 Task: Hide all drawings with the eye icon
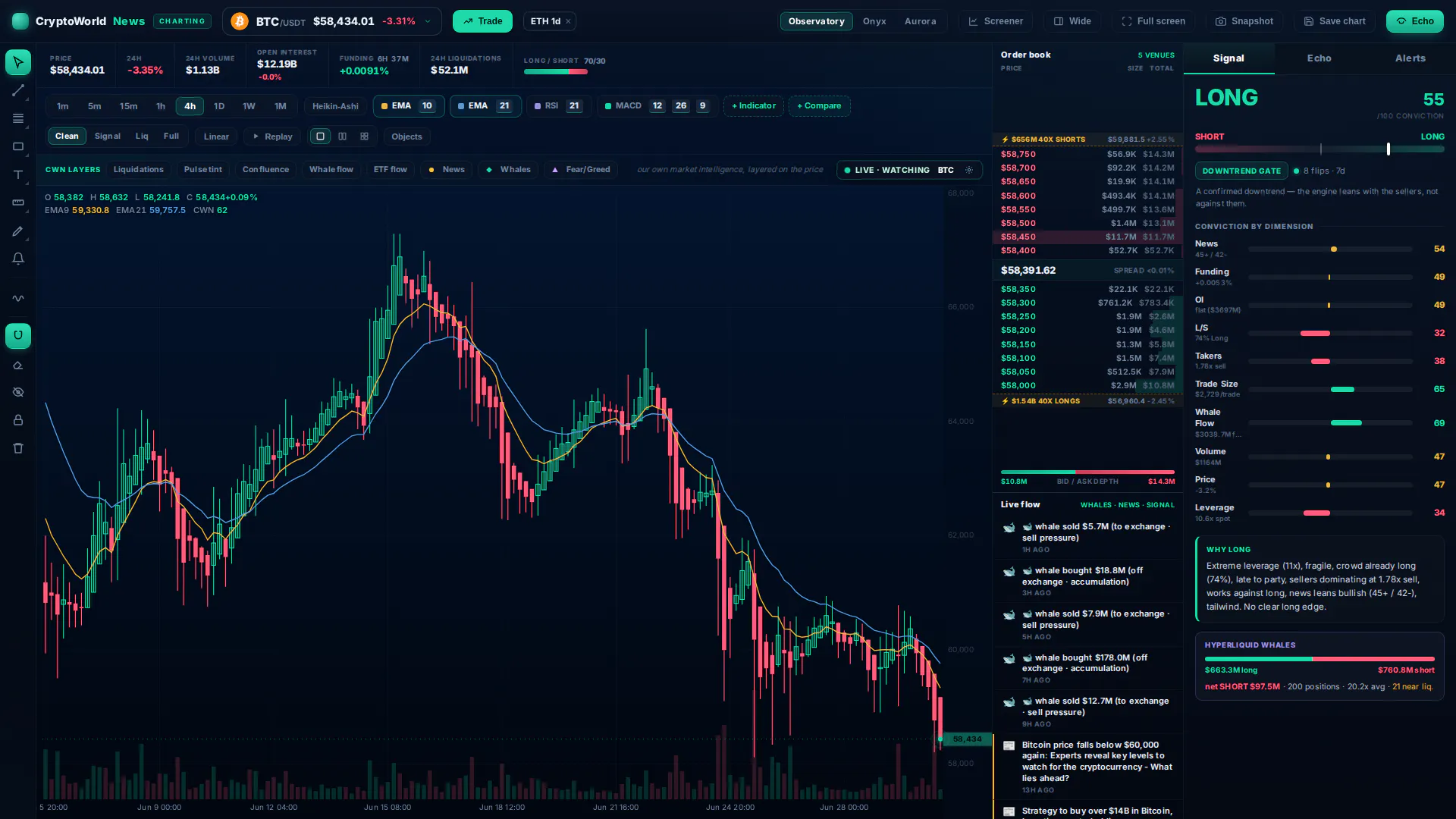18,393
